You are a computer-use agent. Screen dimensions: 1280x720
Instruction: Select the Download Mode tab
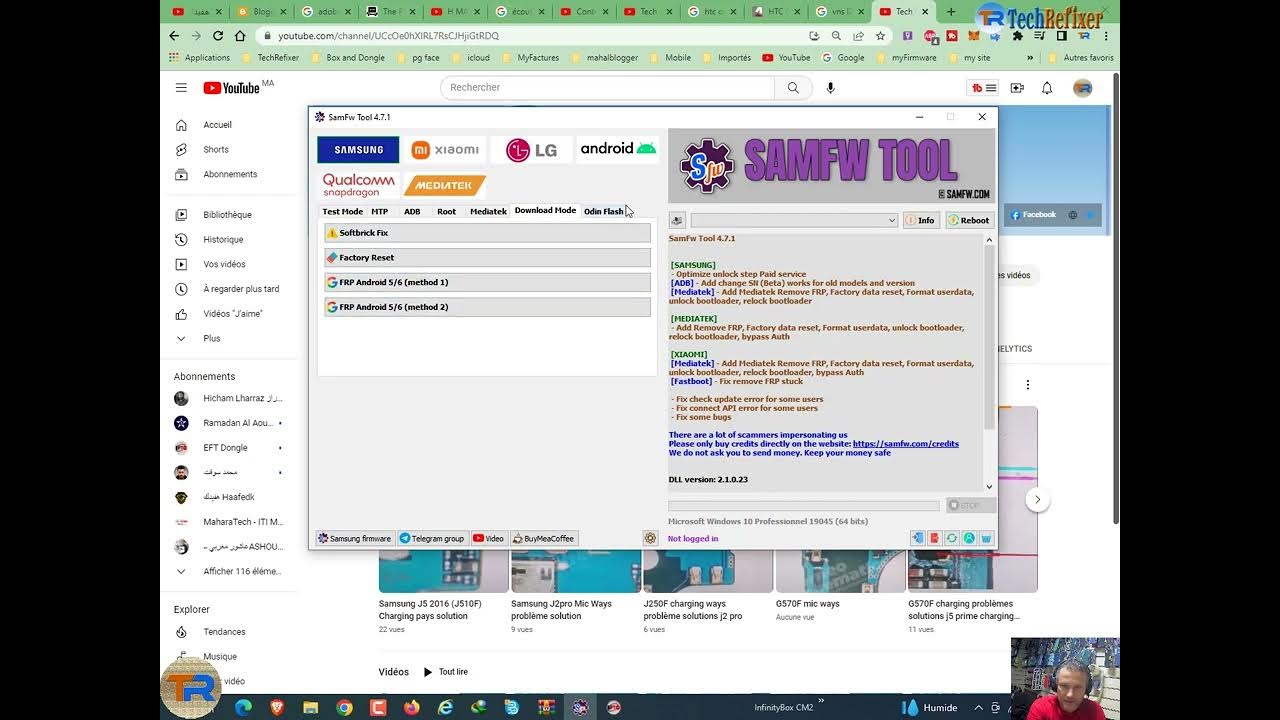545,210
